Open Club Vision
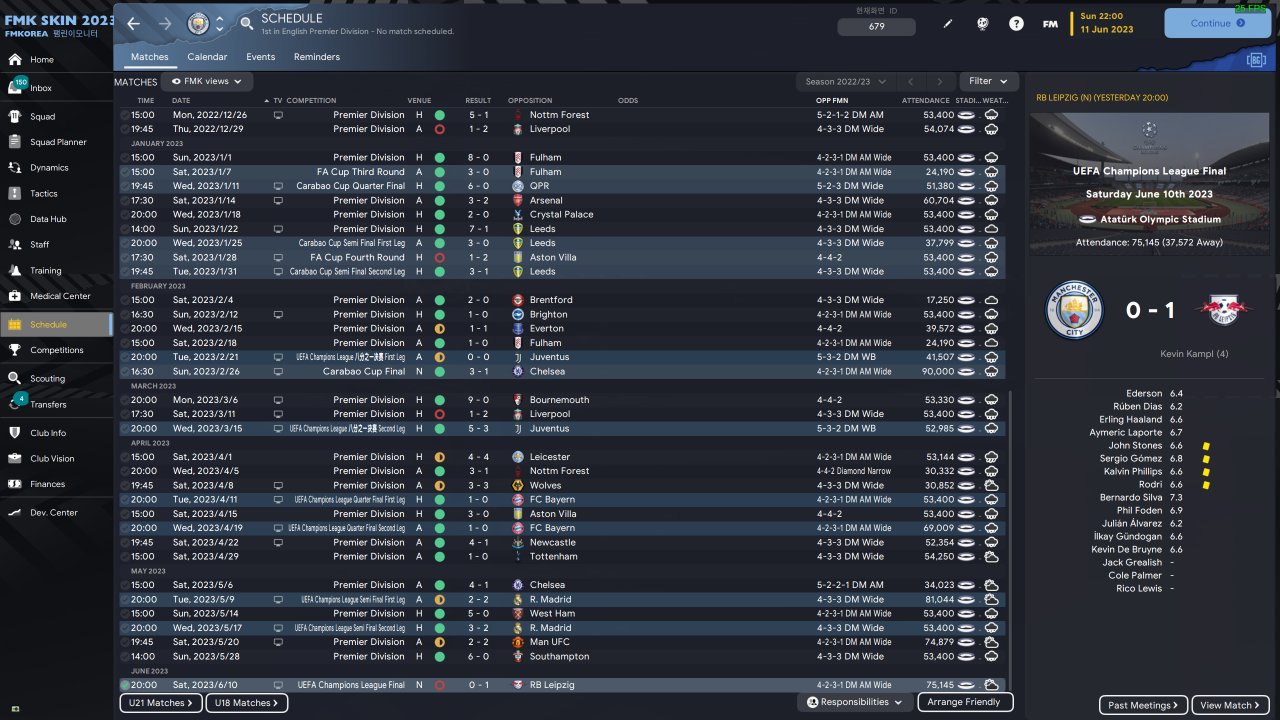Viewport: 1280px width, 720px height. (x=56, y=459)
